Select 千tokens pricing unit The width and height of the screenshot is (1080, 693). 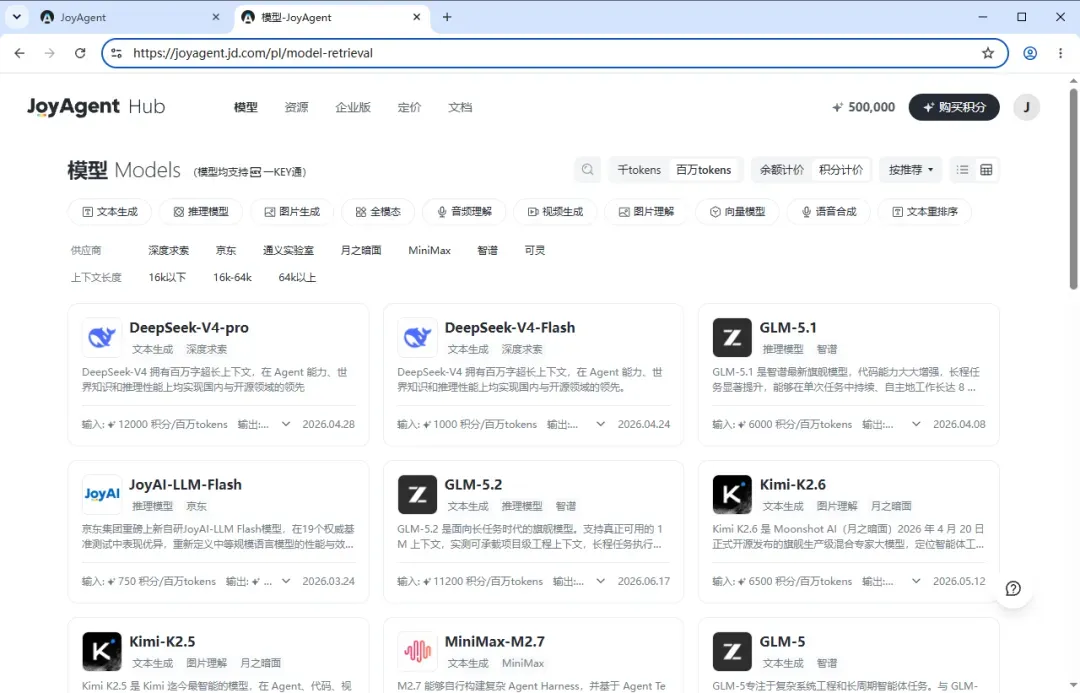tap(638, 169)
